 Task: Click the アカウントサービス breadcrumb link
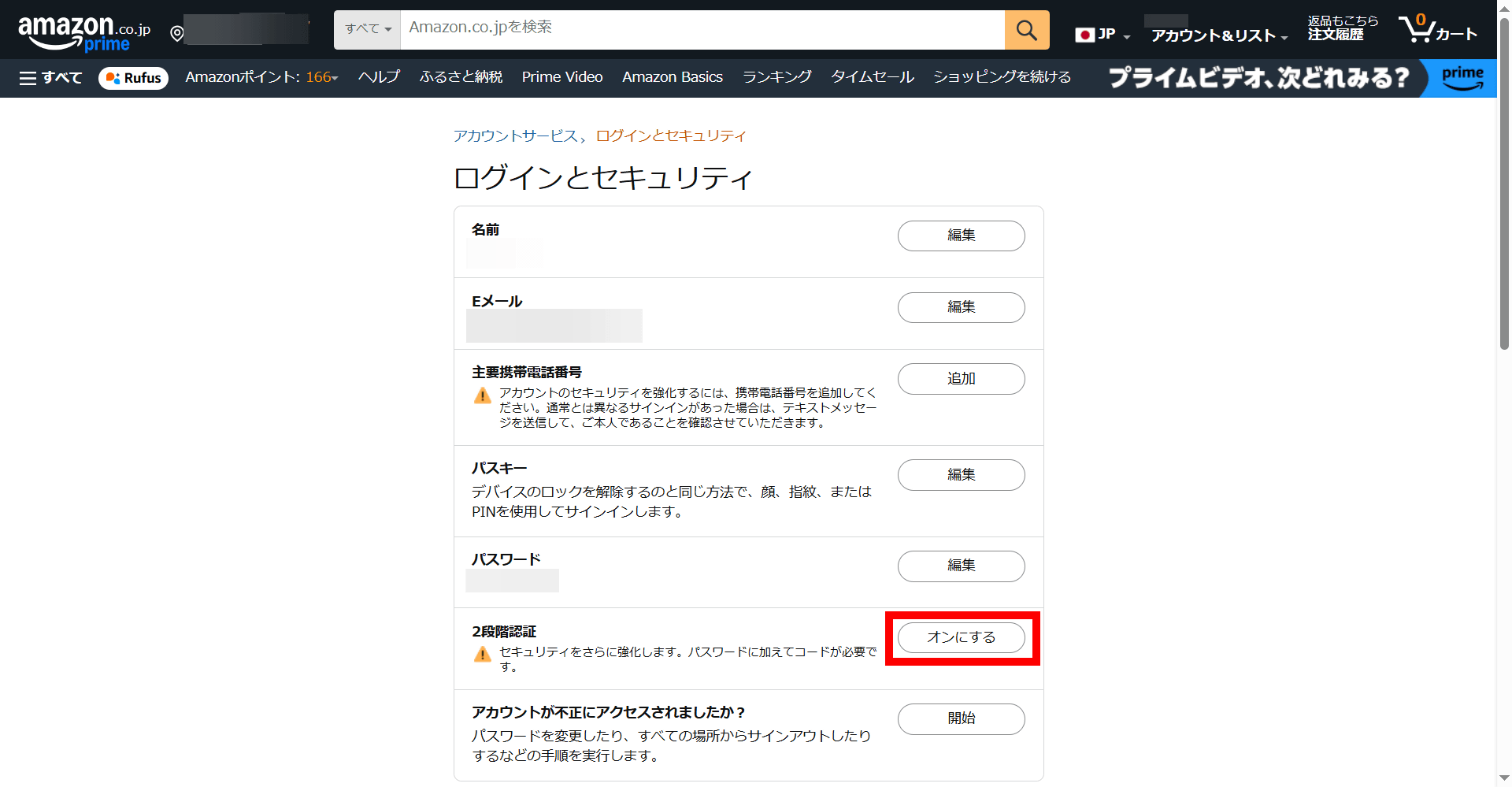(515, 135)
